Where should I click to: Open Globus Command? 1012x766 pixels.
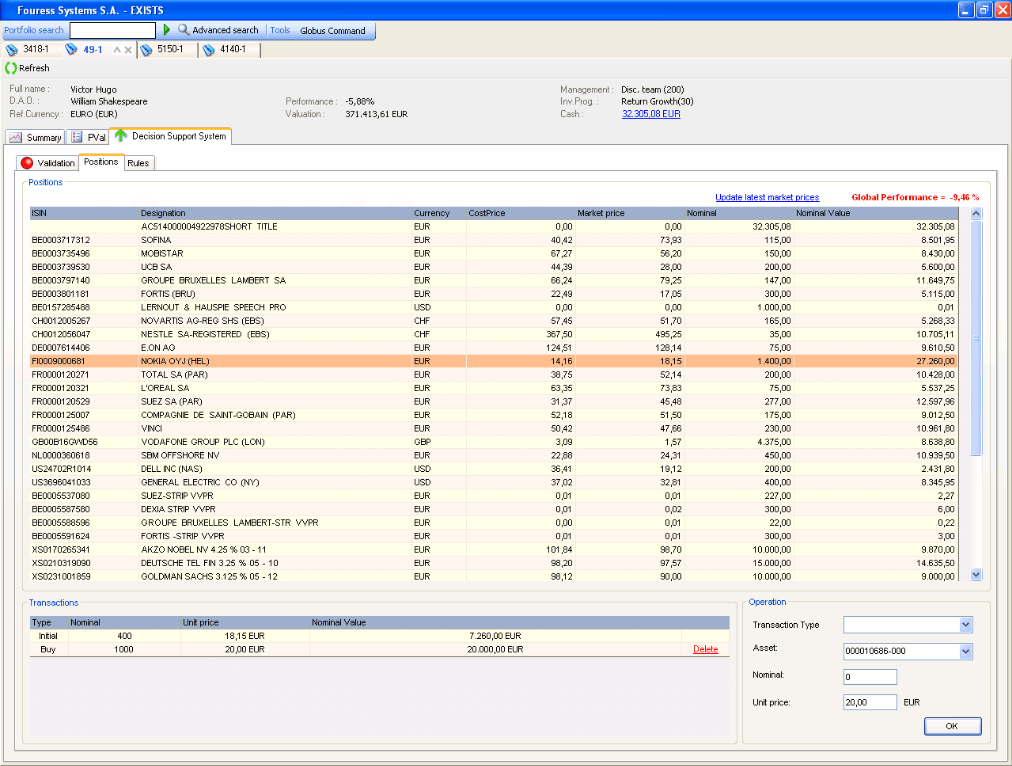coord(332,30)
